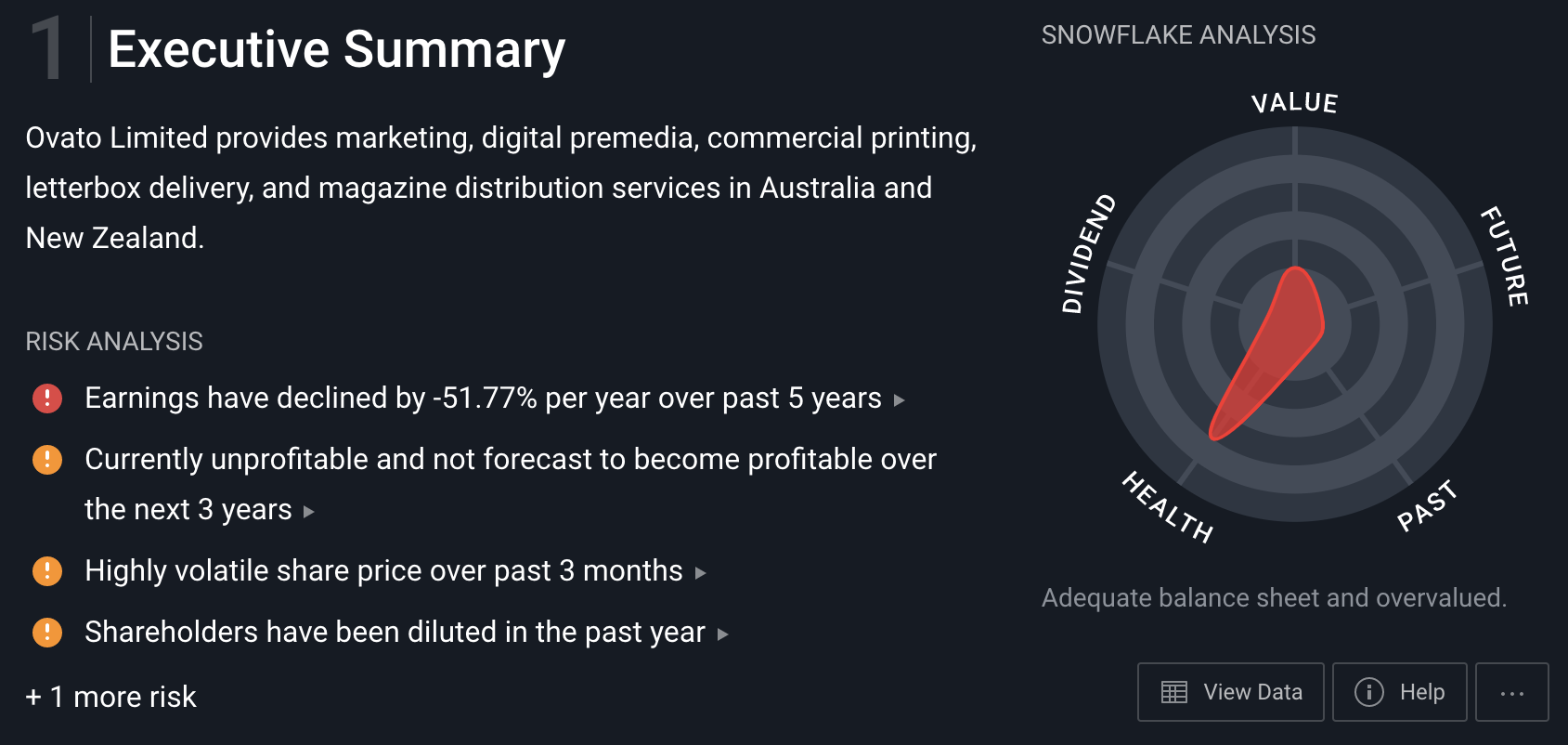Click the red warning icon beside earnings decline

[47, 399]
